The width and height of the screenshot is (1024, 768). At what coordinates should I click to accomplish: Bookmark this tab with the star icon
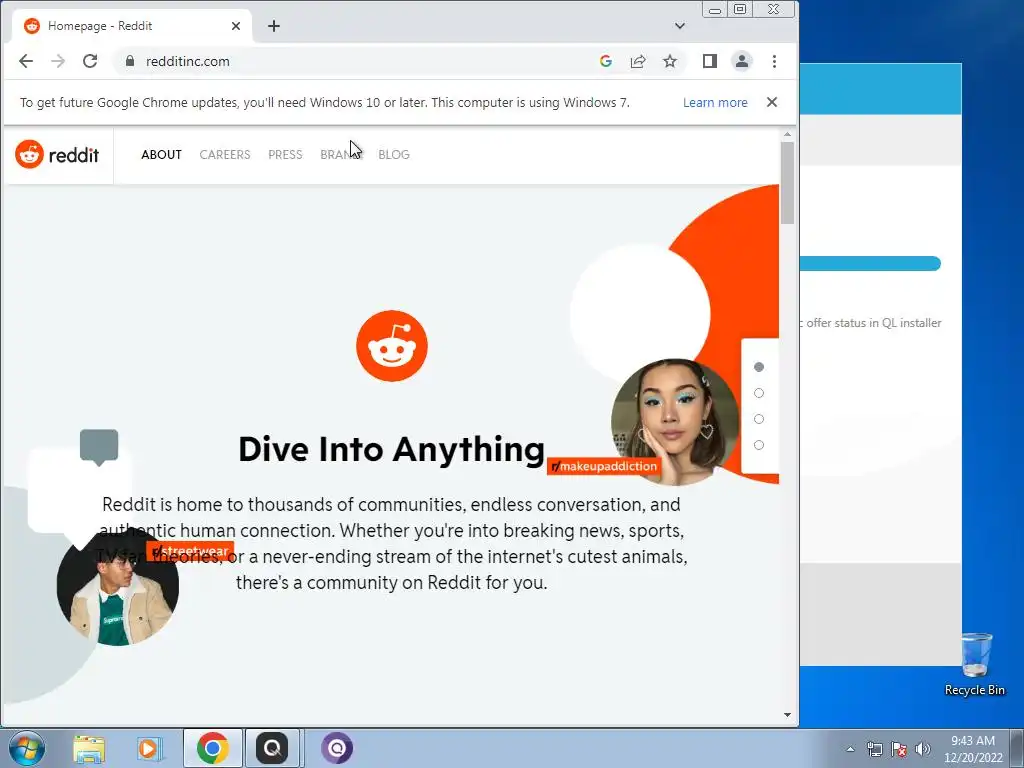(669, 61)
